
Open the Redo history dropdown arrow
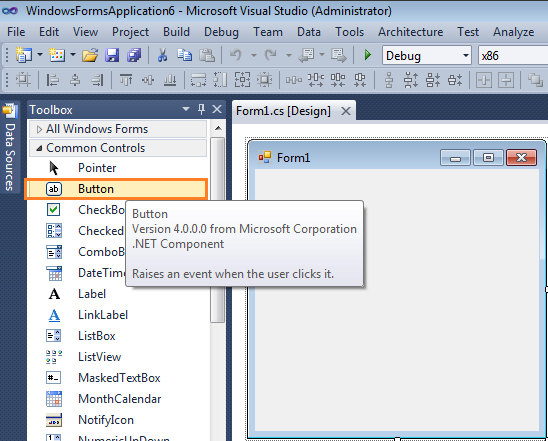pyautogui.click(x=289, y=55)
